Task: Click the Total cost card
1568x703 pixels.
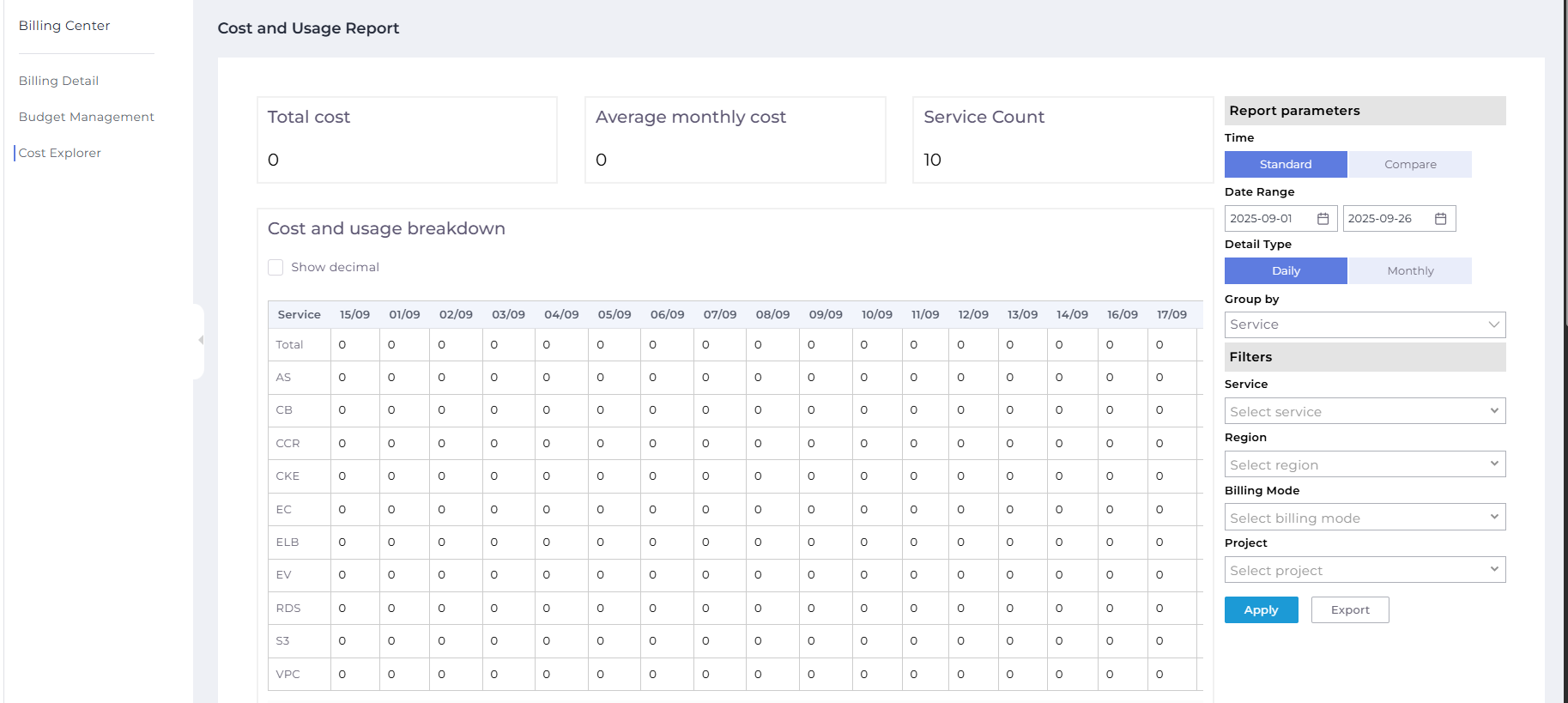Action: [x=407, y=140]
